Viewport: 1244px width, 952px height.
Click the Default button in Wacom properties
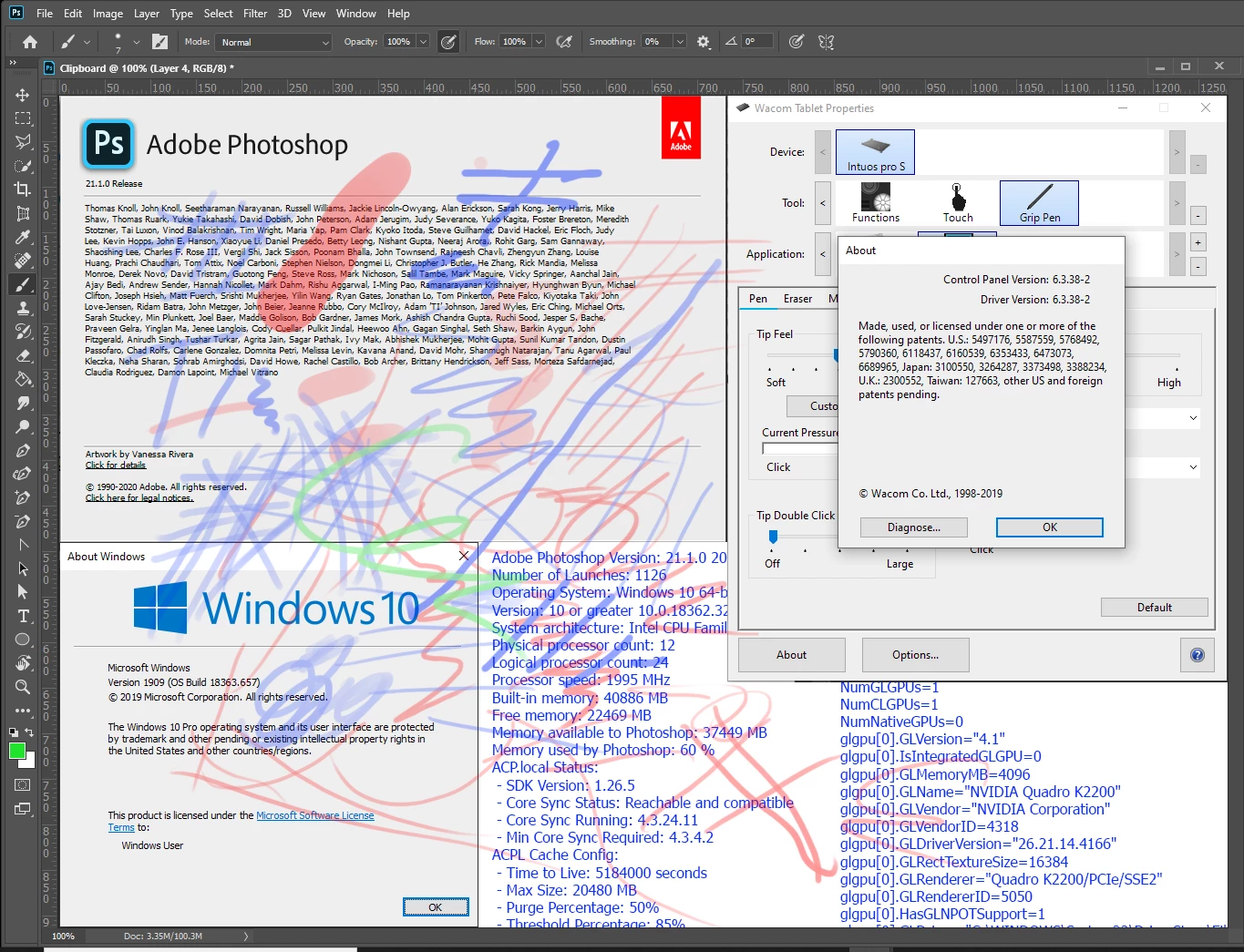pyautogui.click(x=1155, y=608)
